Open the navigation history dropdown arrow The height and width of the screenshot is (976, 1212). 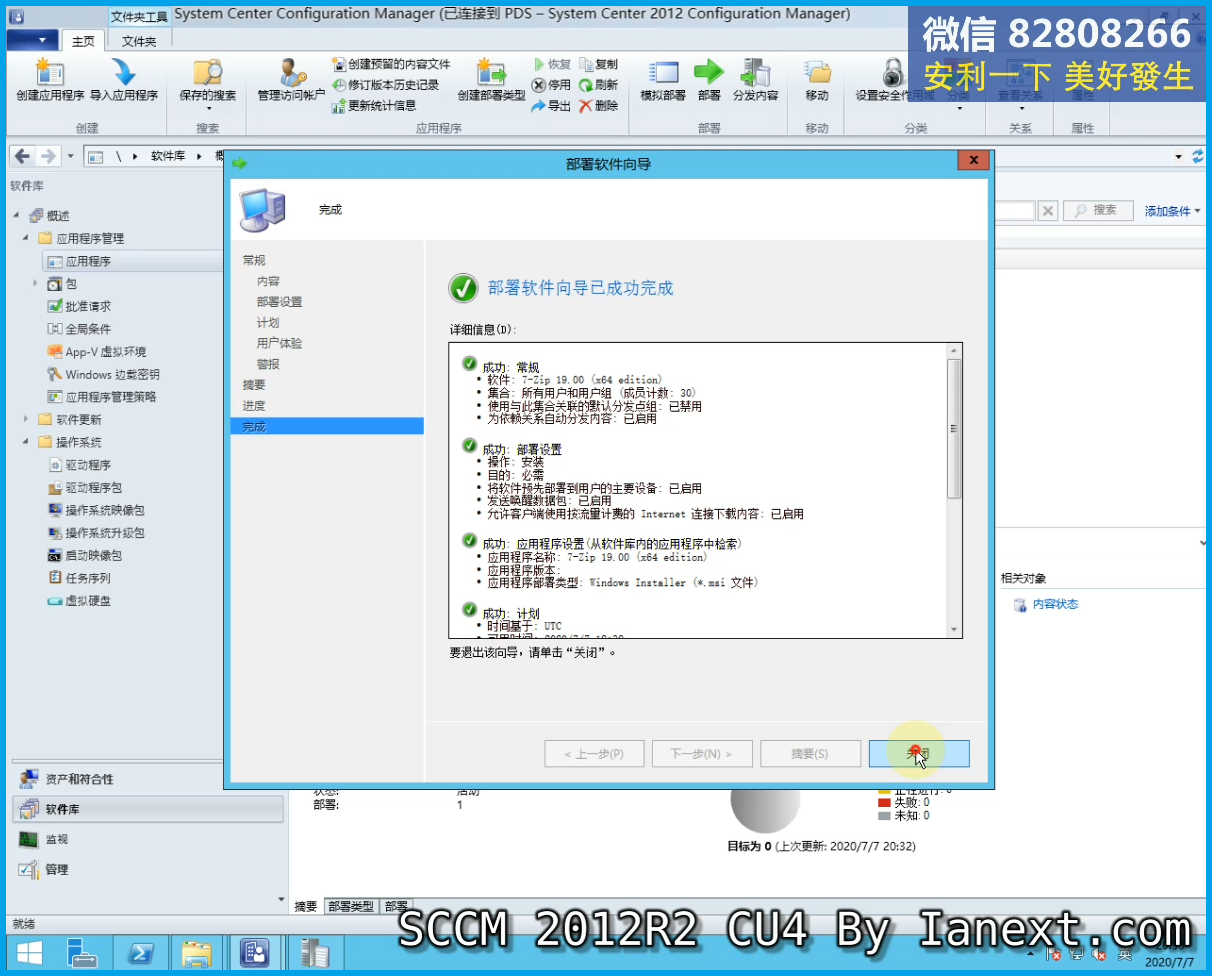pos(70,157)
